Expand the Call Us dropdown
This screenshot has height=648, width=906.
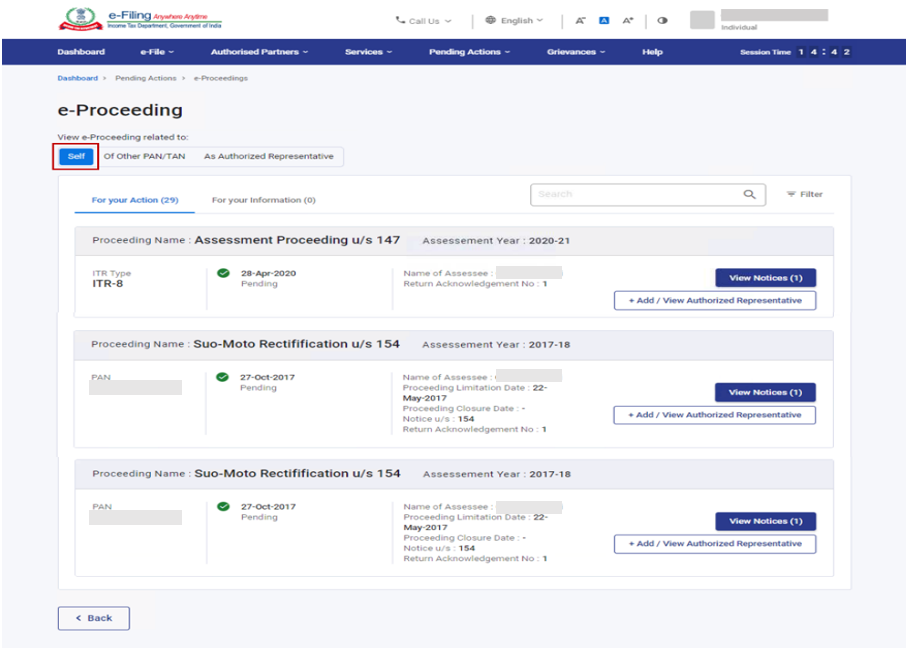click(423, 21)
